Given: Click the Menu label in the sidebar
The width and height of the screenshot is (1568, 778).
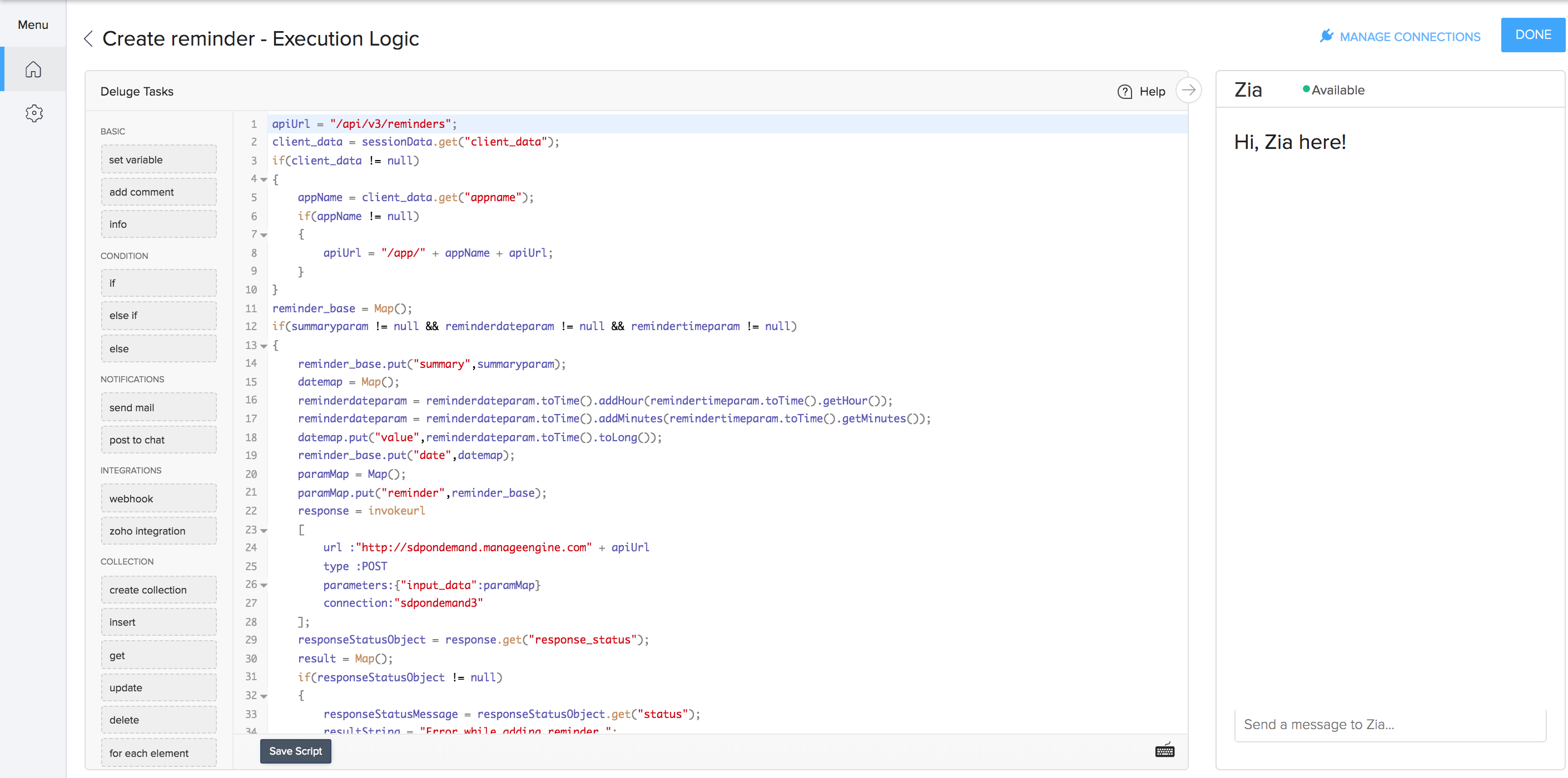Looking at the screenshot, I should click(33, 25).
